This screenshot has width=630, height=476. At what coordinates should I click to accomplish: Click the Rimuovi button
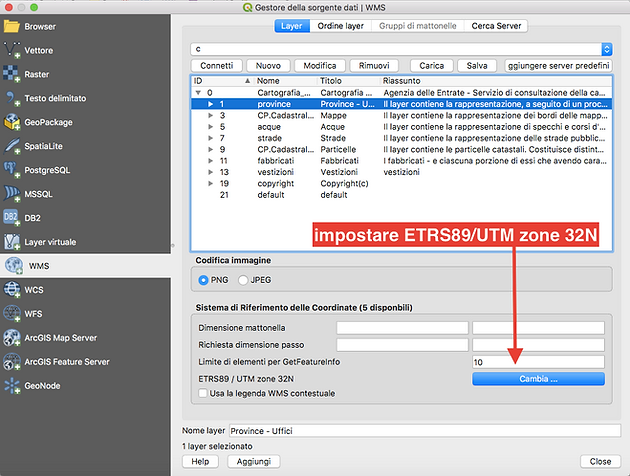[x=374, y=65]
